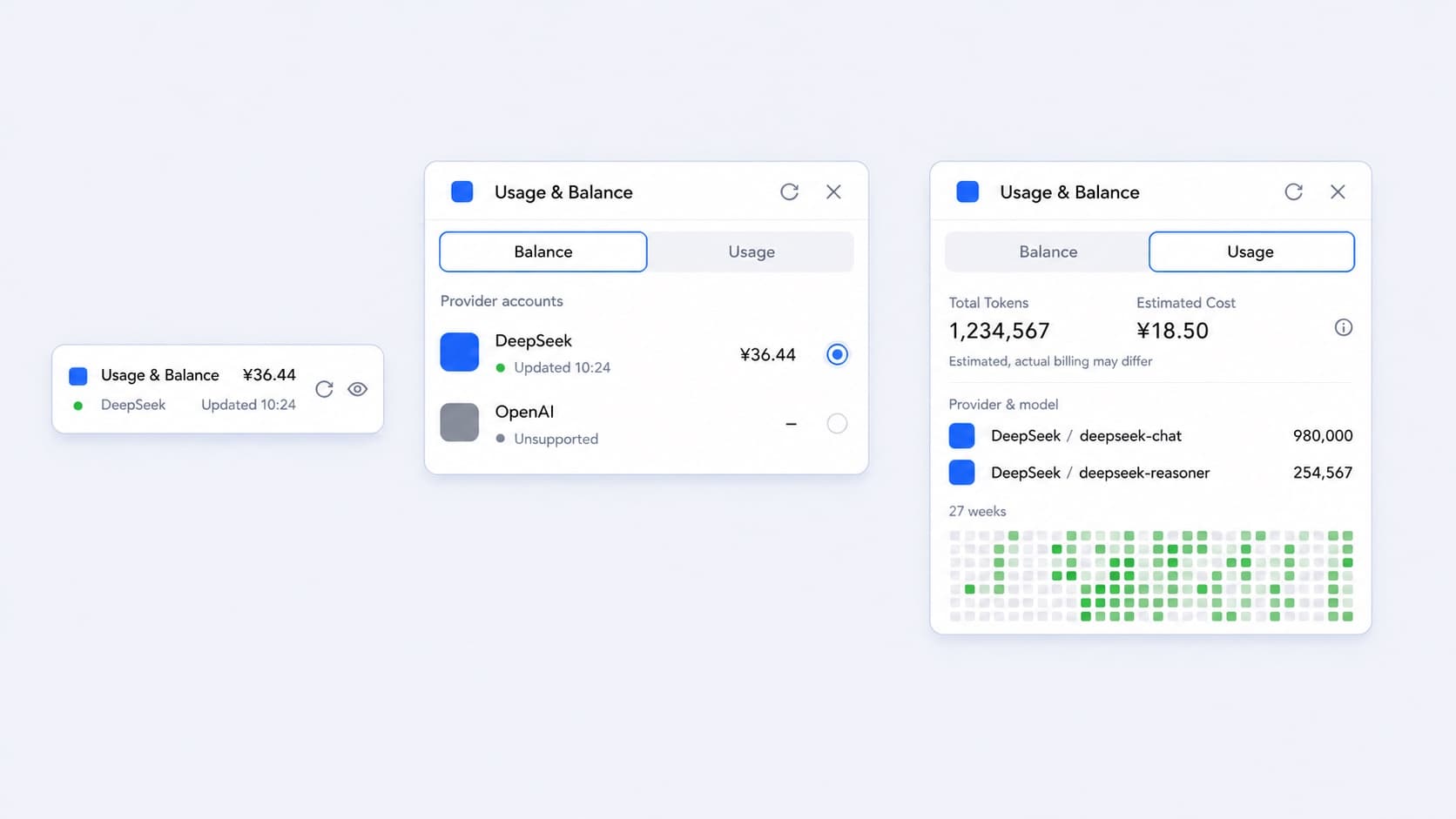Close the right Usage panel
The width and height of the screenshot is (1456, 819).
point(1338,191)
